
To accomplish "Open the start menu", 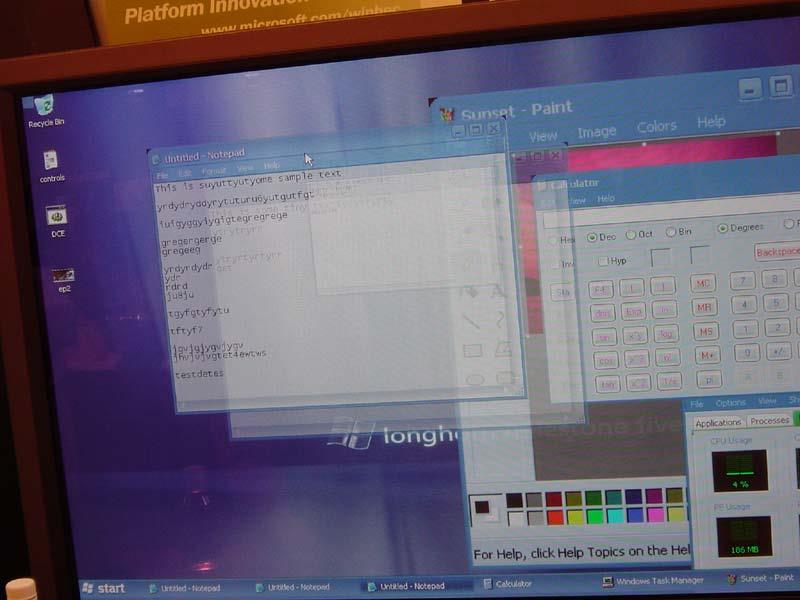I will coord(104,588).
